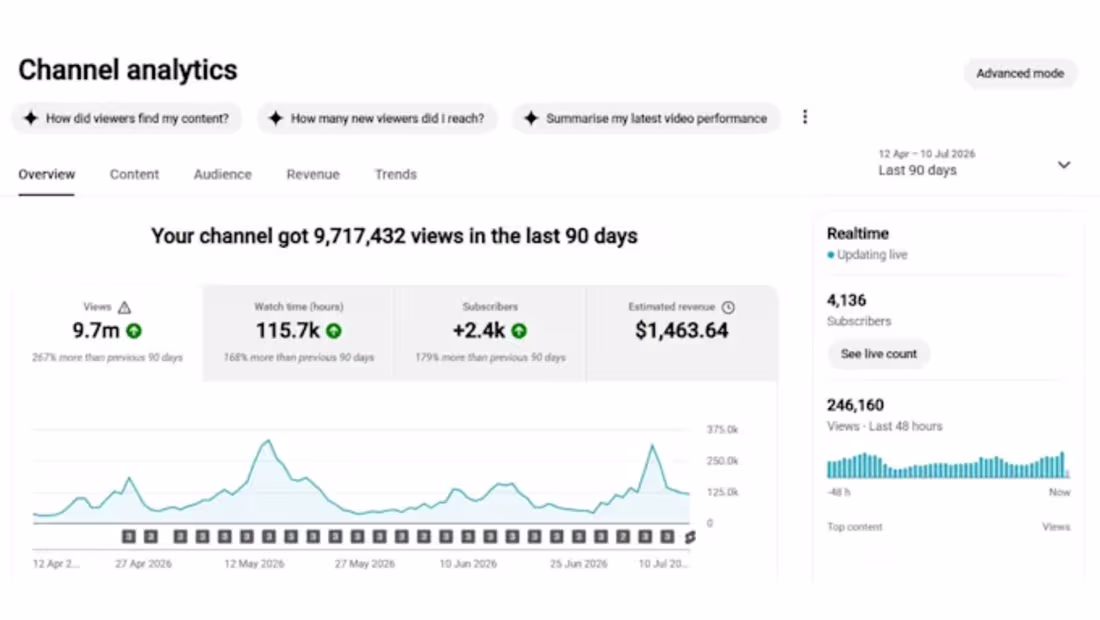Click the "12 May 2026" x-axis date label

254,564
